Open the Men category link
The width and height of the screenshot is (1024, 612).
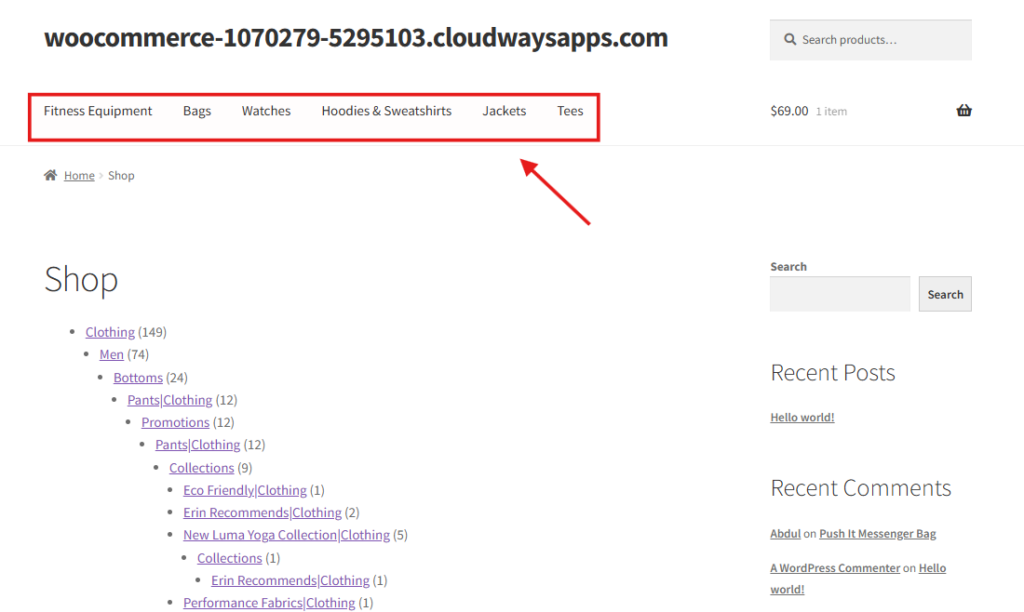tap(111, 355)
